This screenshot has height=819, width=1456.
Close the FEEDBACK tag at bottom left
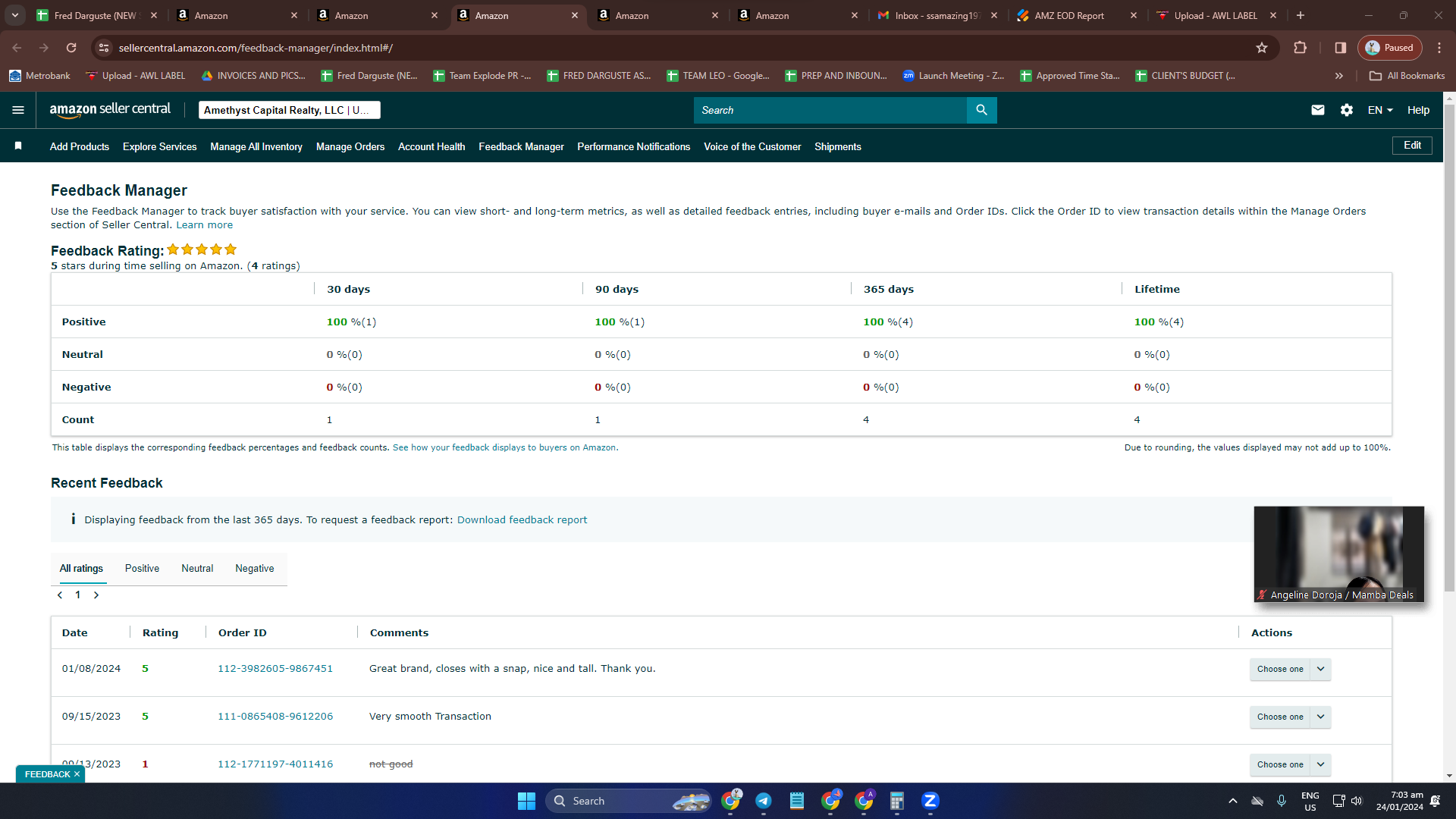tap(77, 774)
